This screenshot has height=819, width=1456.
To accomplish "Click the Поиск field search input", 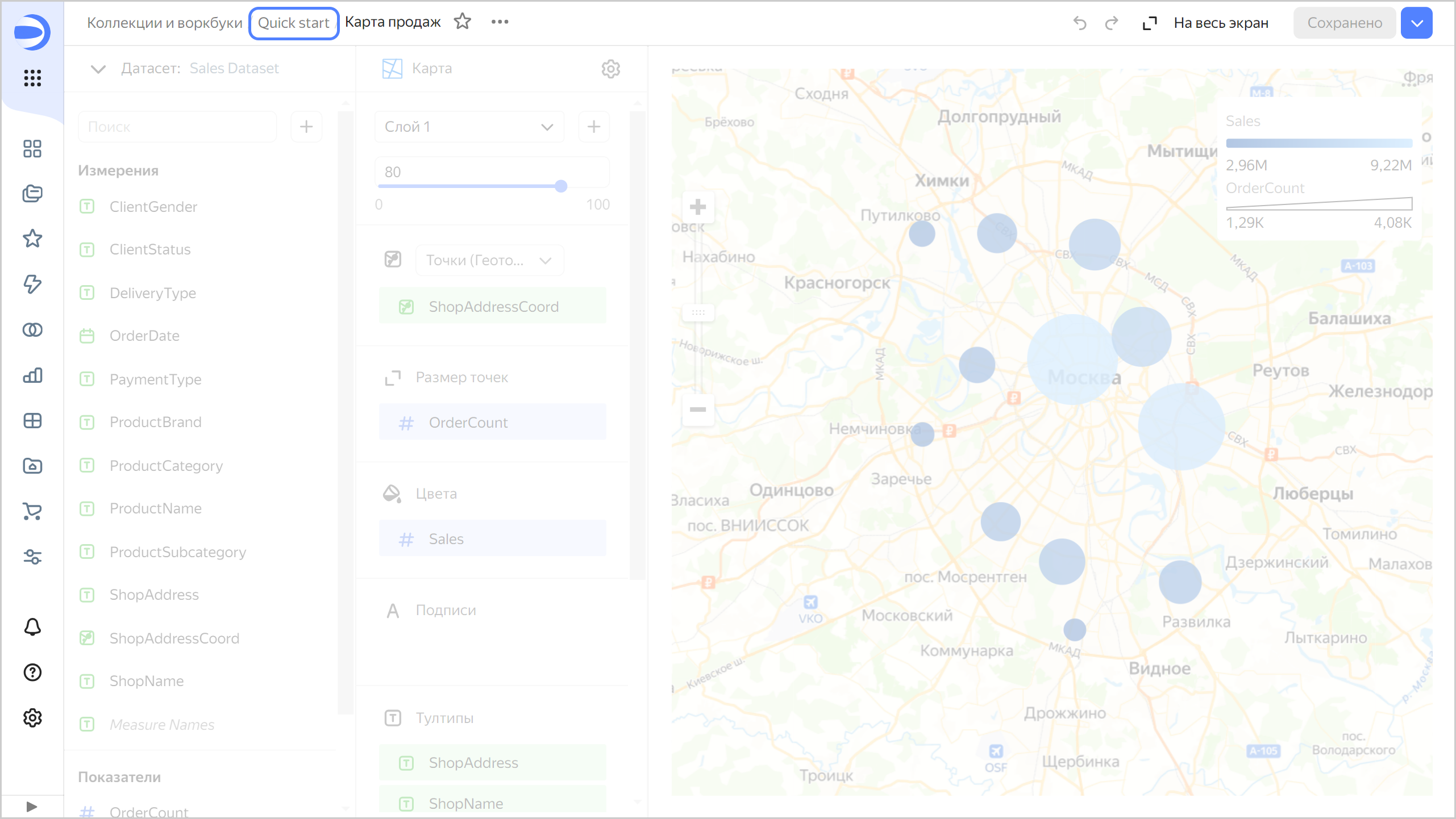I will [x=177, y=126].
